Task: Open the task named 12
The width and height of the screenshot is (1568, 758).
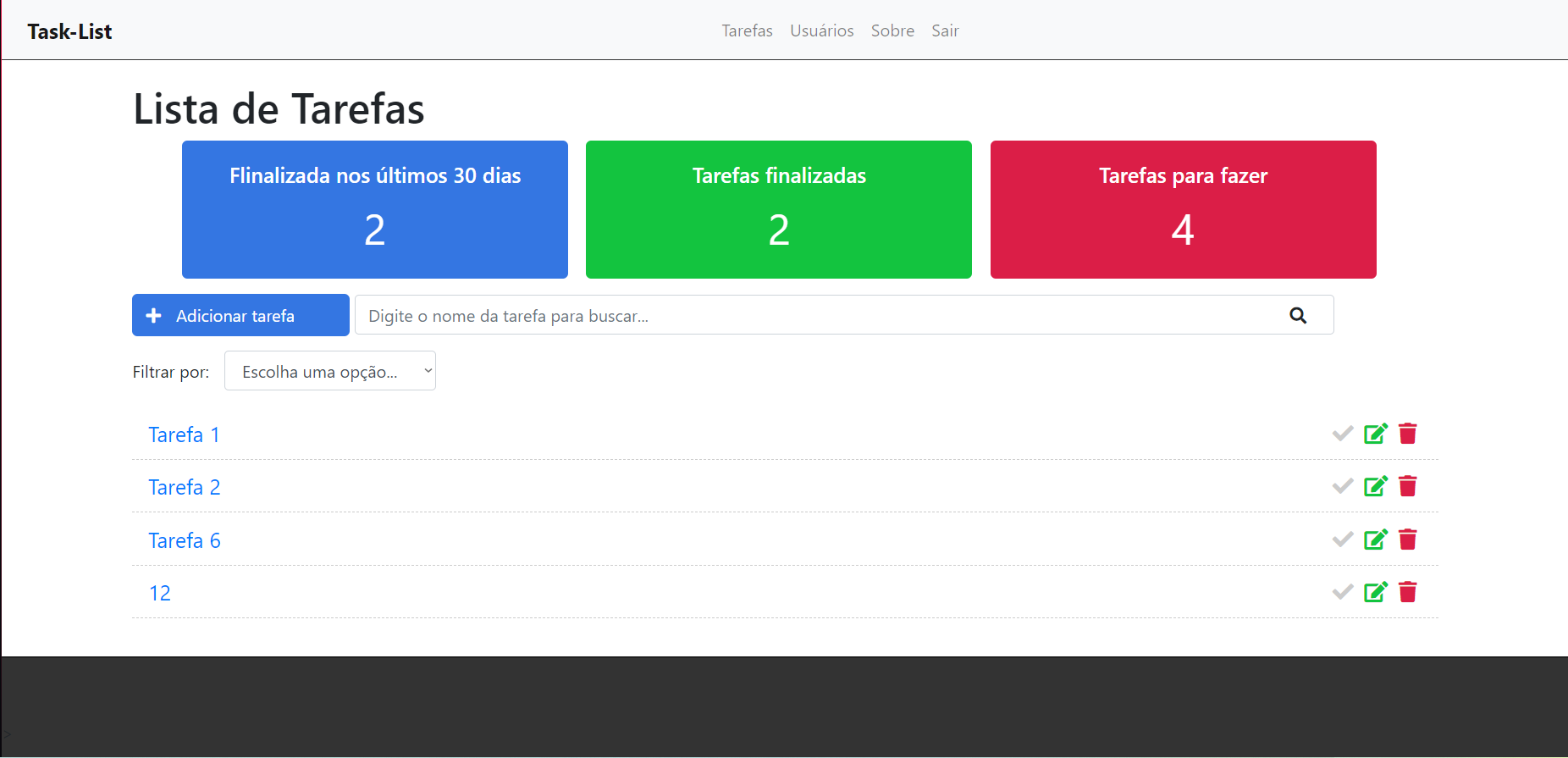Action: (x=160, y=593)
